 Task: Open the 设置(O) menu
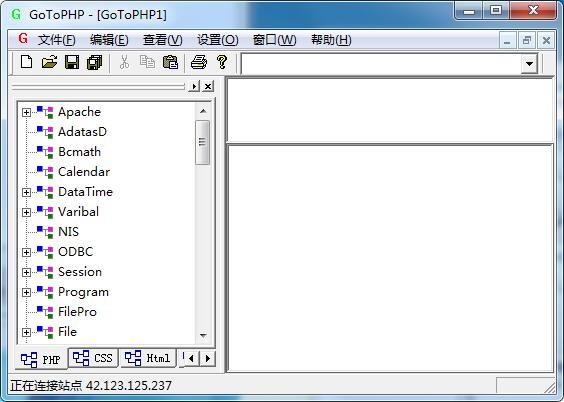click(x=218, y=40)
